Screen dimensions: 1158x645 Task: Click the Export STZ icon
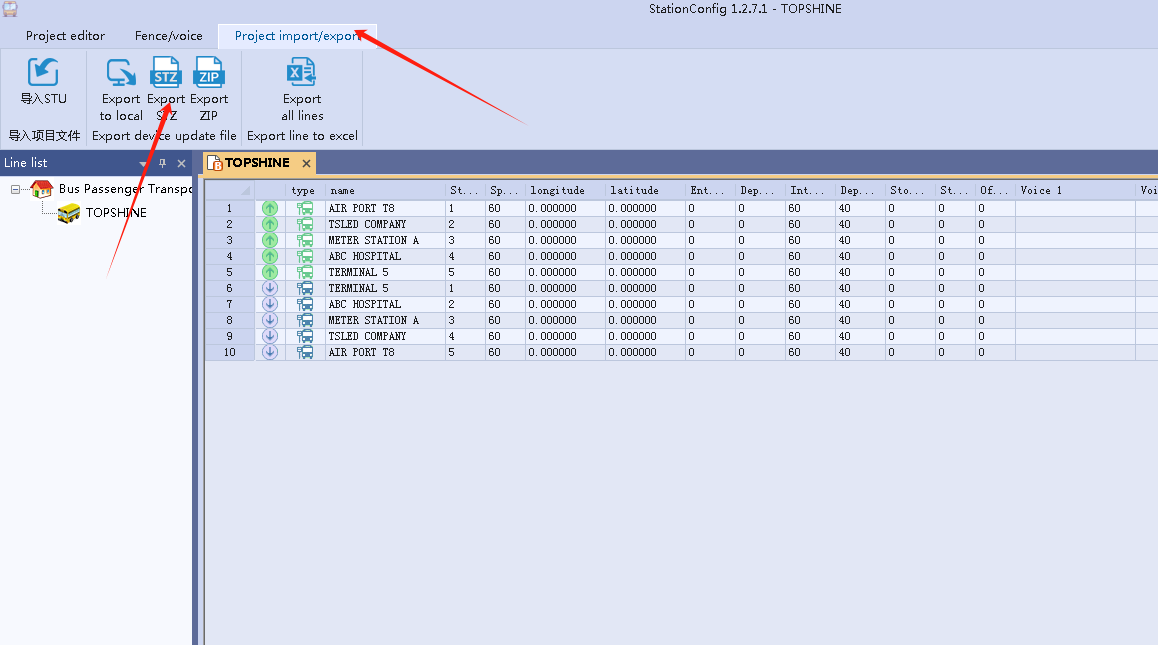tap(166, 73)
